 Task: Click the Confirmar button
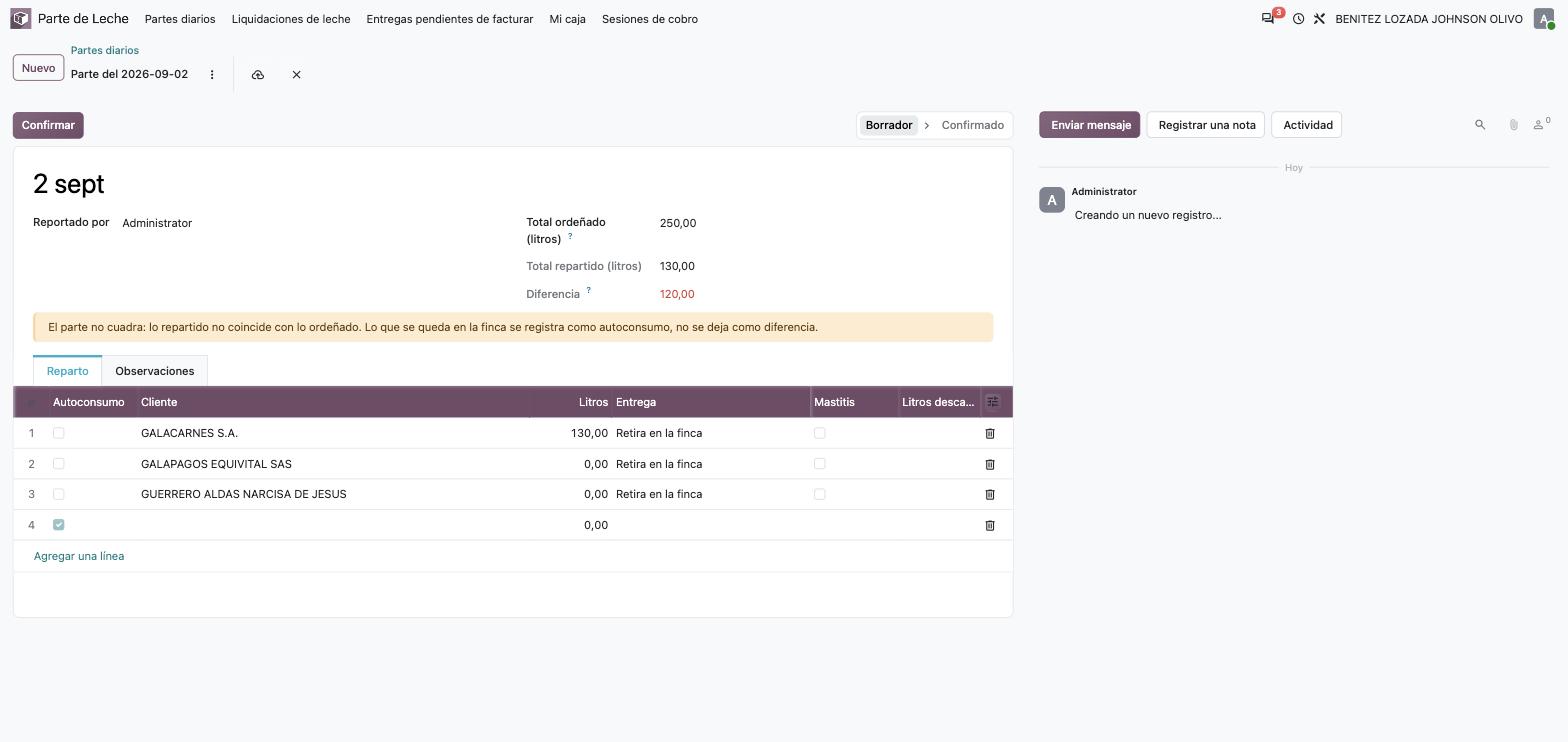coord(48,125)
